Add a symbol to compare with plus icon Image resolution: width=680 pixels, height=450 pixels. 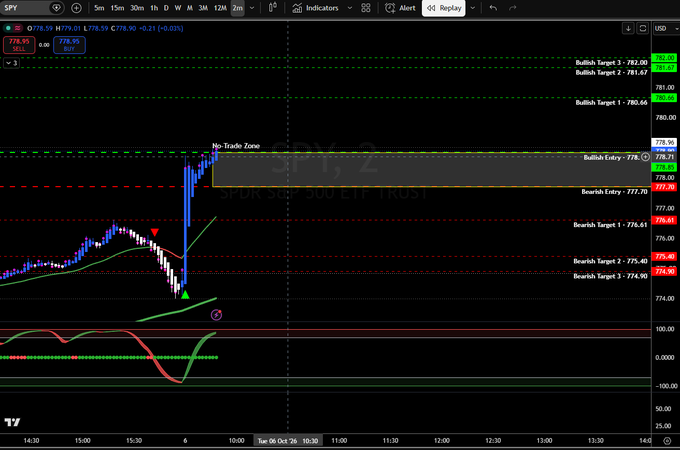76,8
